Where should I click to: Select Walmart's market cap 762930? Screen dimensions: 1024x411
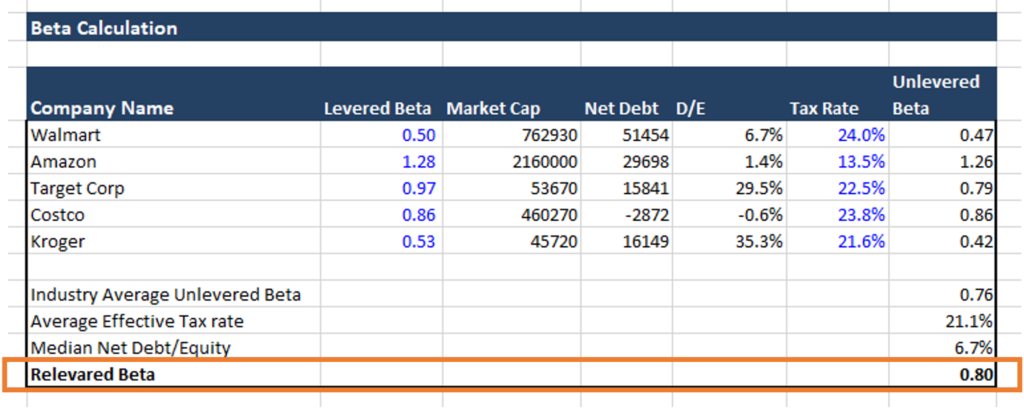coord(511,135)
